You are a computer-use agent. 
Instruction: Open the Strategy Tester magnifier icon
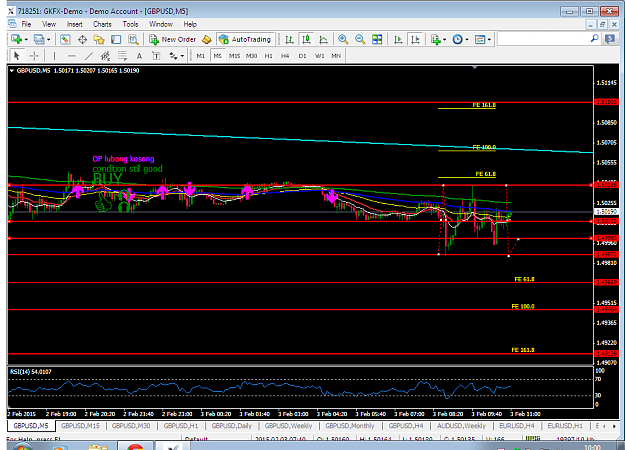pos(133,39)
